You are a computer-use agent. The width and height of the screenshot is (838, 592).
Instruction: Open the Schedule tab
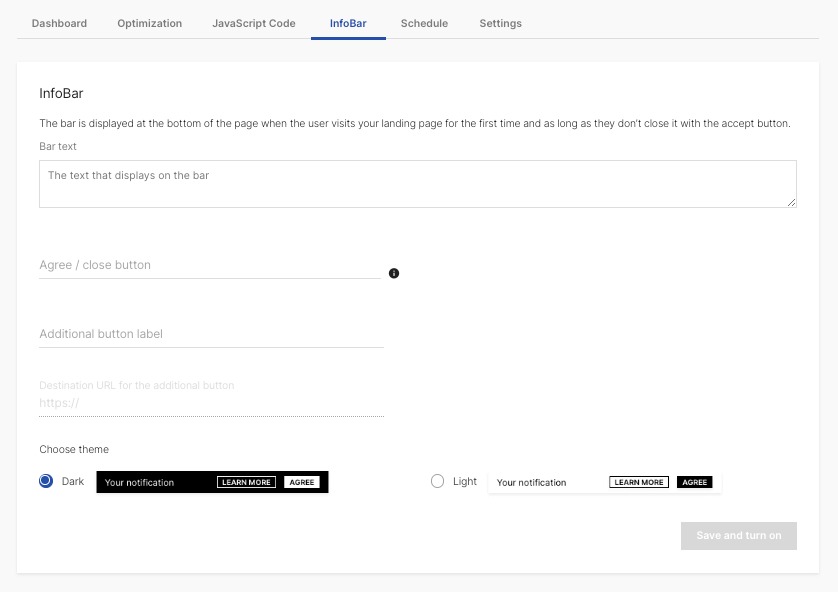click(x=424, y=22)
